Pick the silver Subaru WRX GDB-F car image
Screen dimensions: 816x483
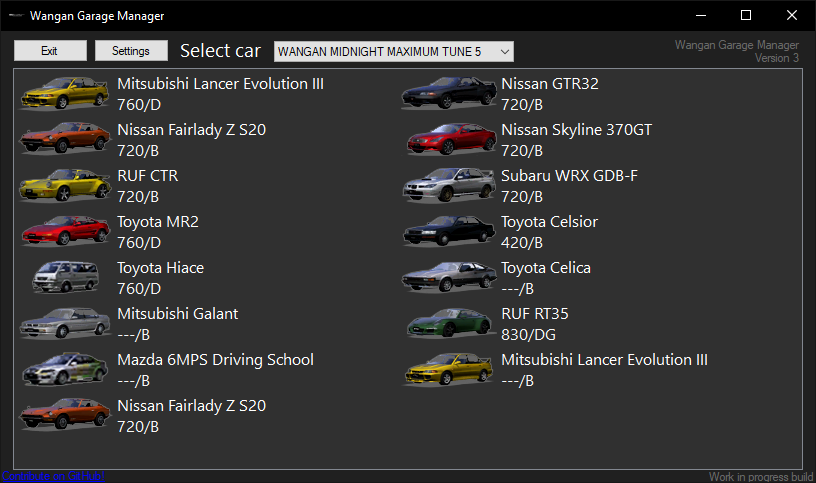point(449,185)
